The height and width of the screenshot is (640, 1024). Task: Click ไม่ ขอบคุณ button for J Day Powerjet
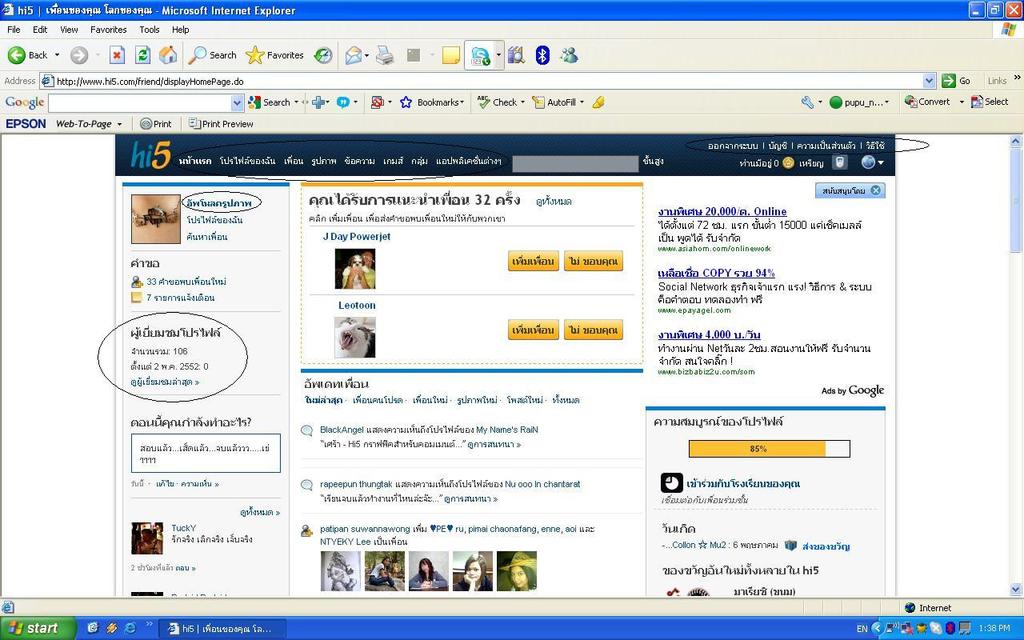click(593, 261)
